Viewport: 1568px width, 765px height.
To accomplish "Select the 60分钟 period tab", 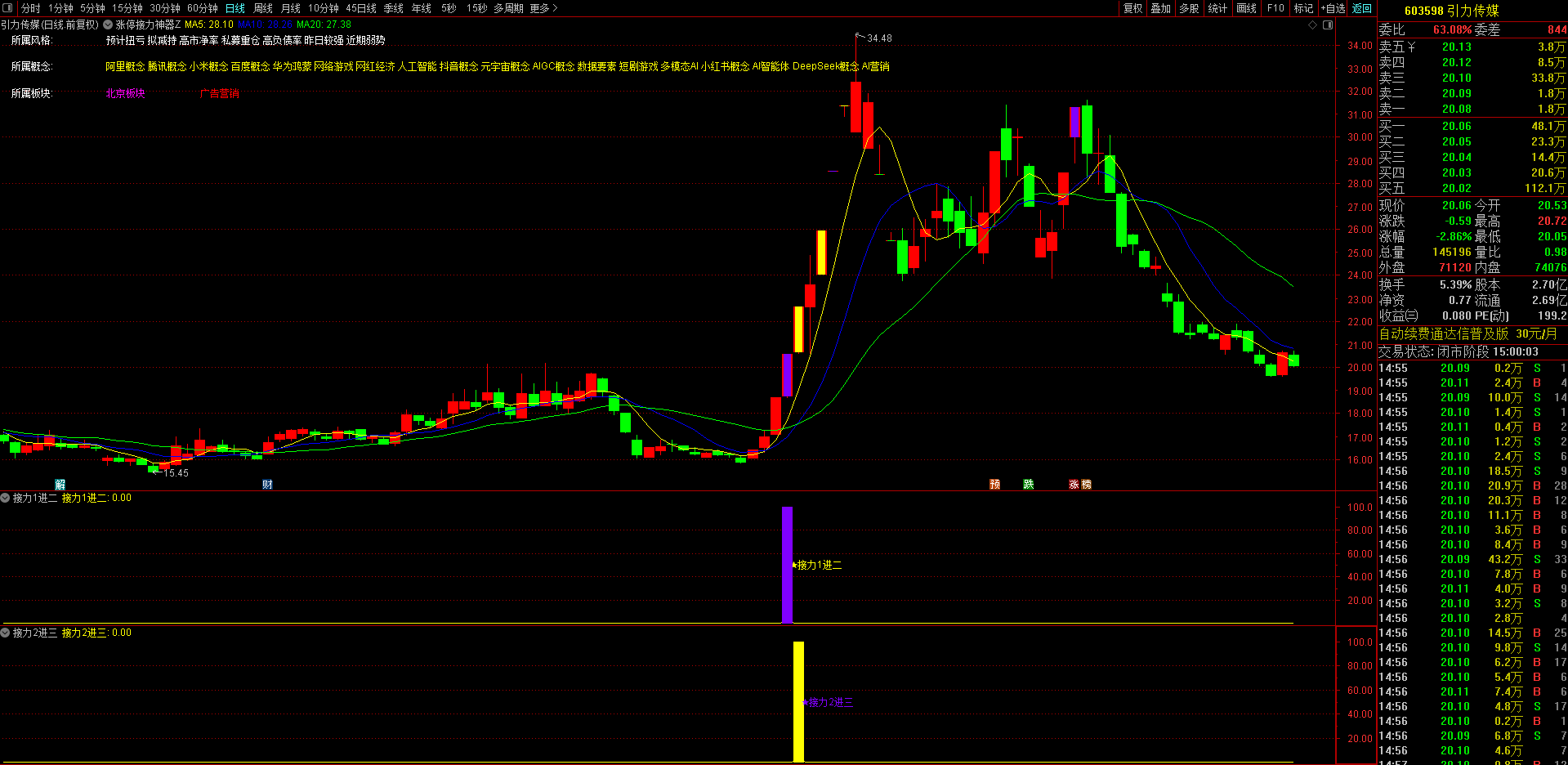I will (203, 8).
